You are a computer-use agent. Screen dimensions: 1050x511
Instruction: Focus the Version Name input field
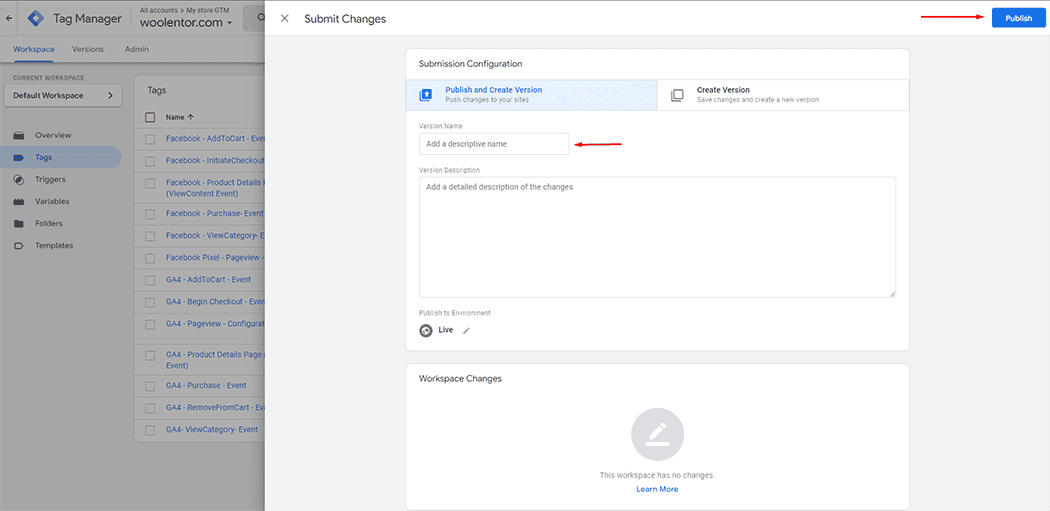(x=494, y=144)
